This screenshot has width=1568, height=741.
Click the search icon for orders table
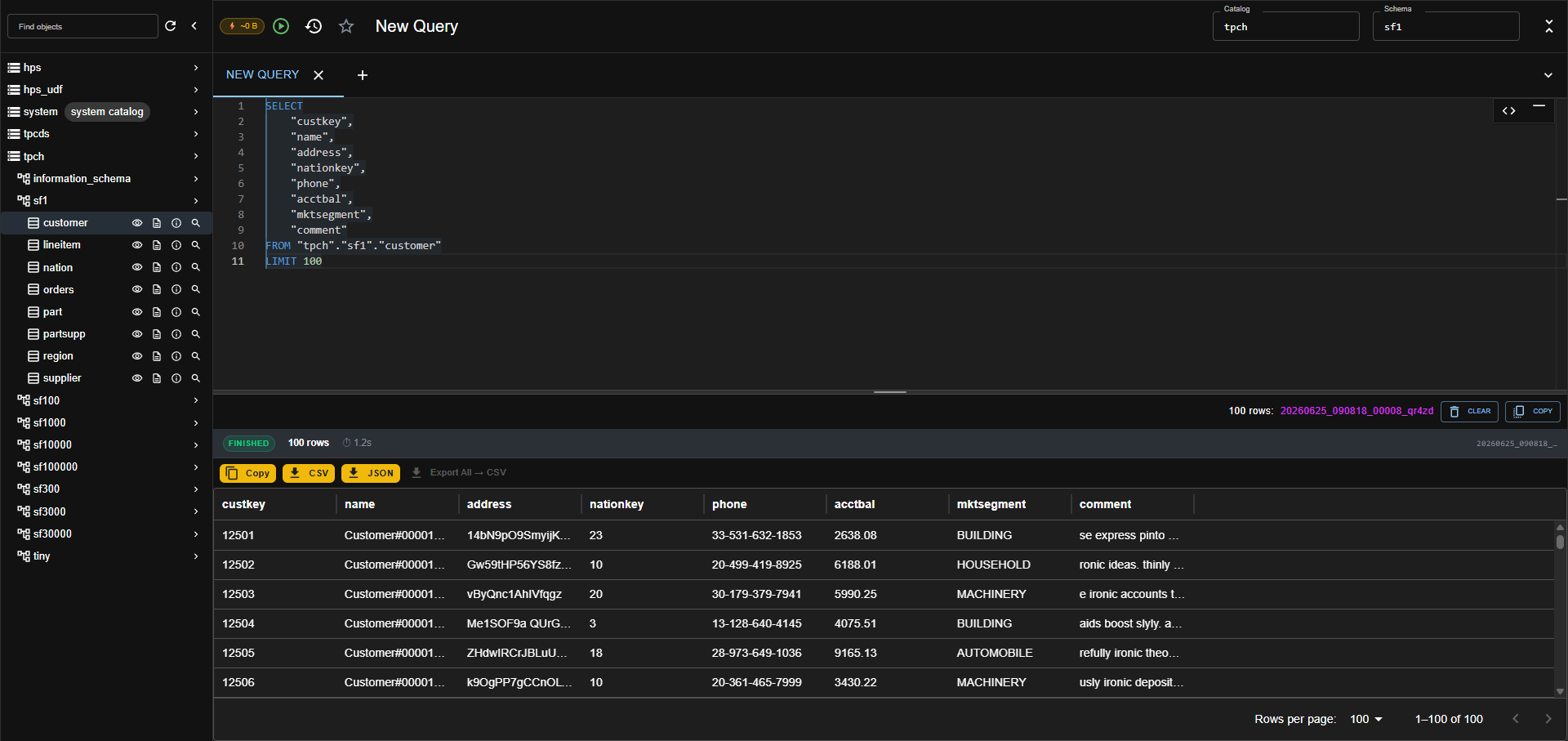[x=196, y=289]
